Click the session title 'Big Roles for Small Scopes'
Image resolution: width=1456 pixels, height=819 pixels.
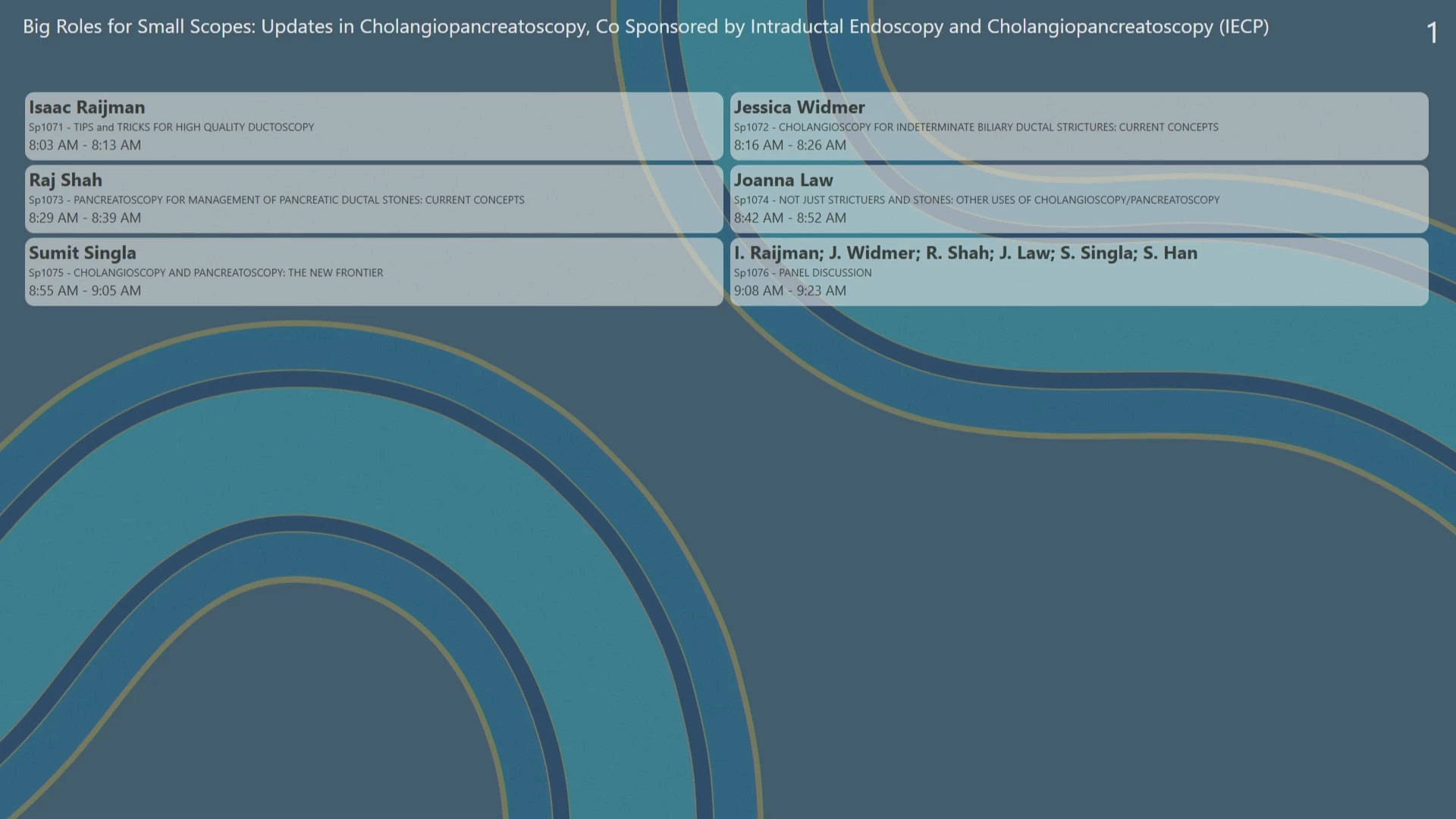645,27
